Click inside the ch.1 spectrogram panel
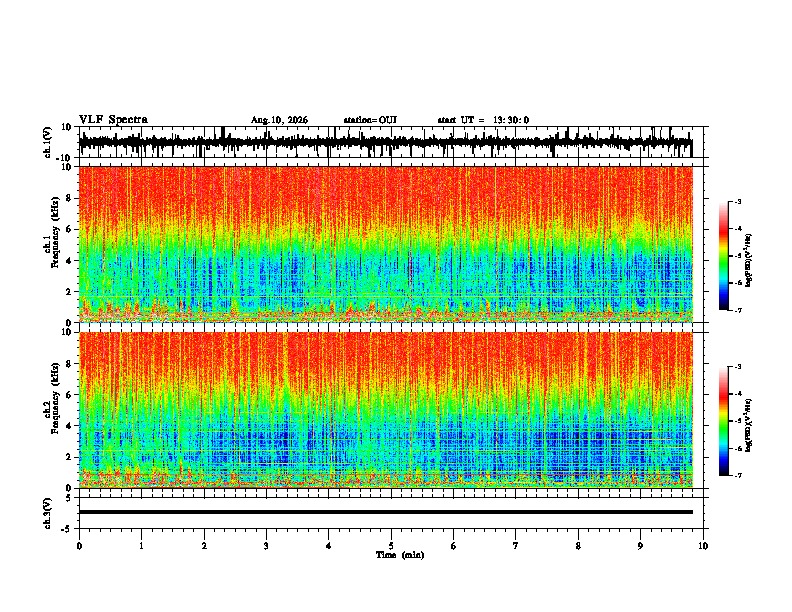792x612 pixels. 386,244
